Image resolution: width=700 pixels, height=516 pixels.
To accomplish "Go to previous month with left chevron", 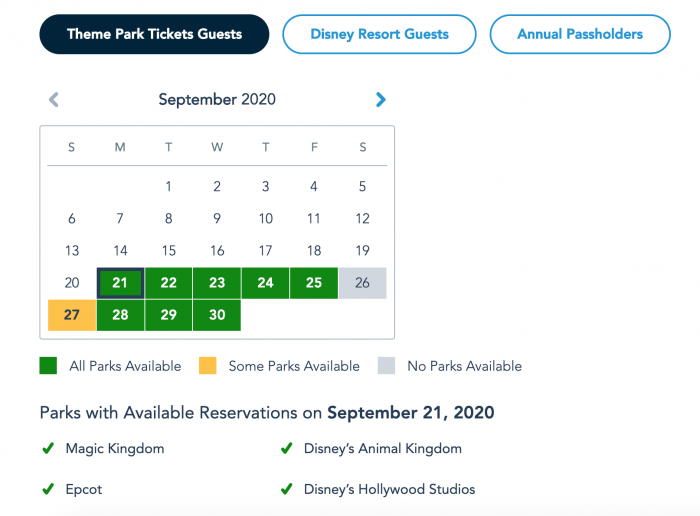I will [x=54, y=100].
